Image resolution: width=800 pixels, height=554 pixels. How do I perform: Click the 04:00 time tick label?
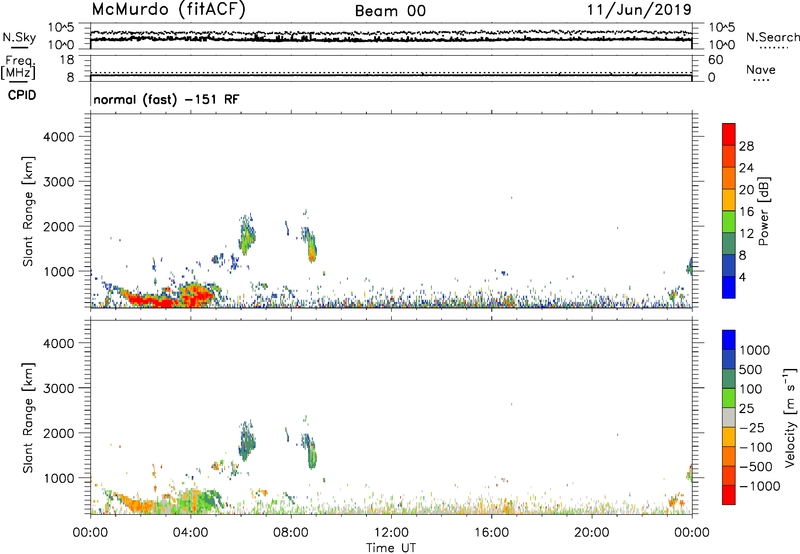tap(190, 533)
